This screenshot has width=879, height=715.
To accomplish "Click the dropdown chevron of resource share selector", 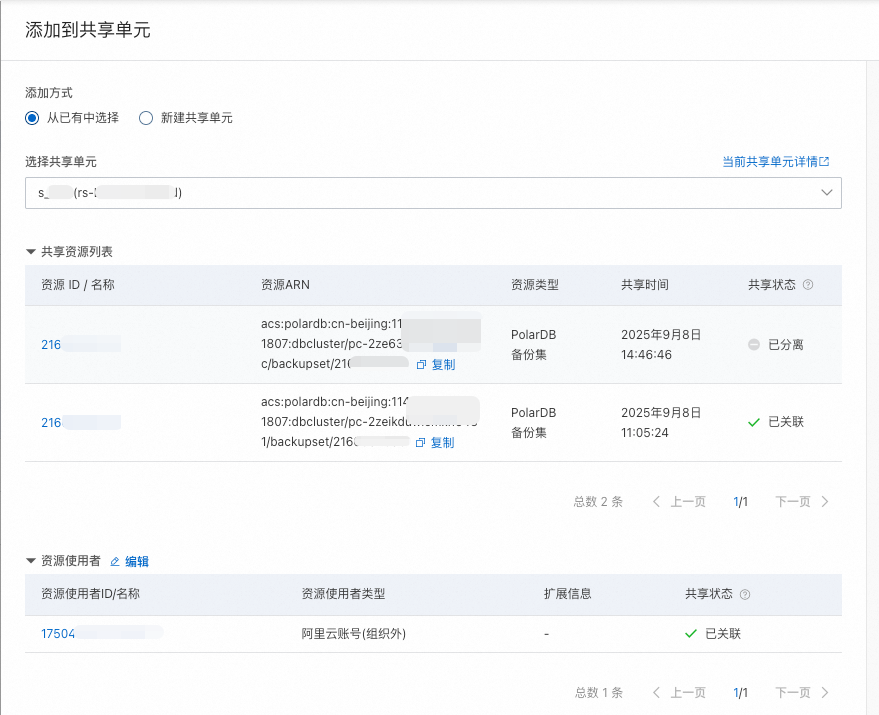I will [x=826, y=193].
